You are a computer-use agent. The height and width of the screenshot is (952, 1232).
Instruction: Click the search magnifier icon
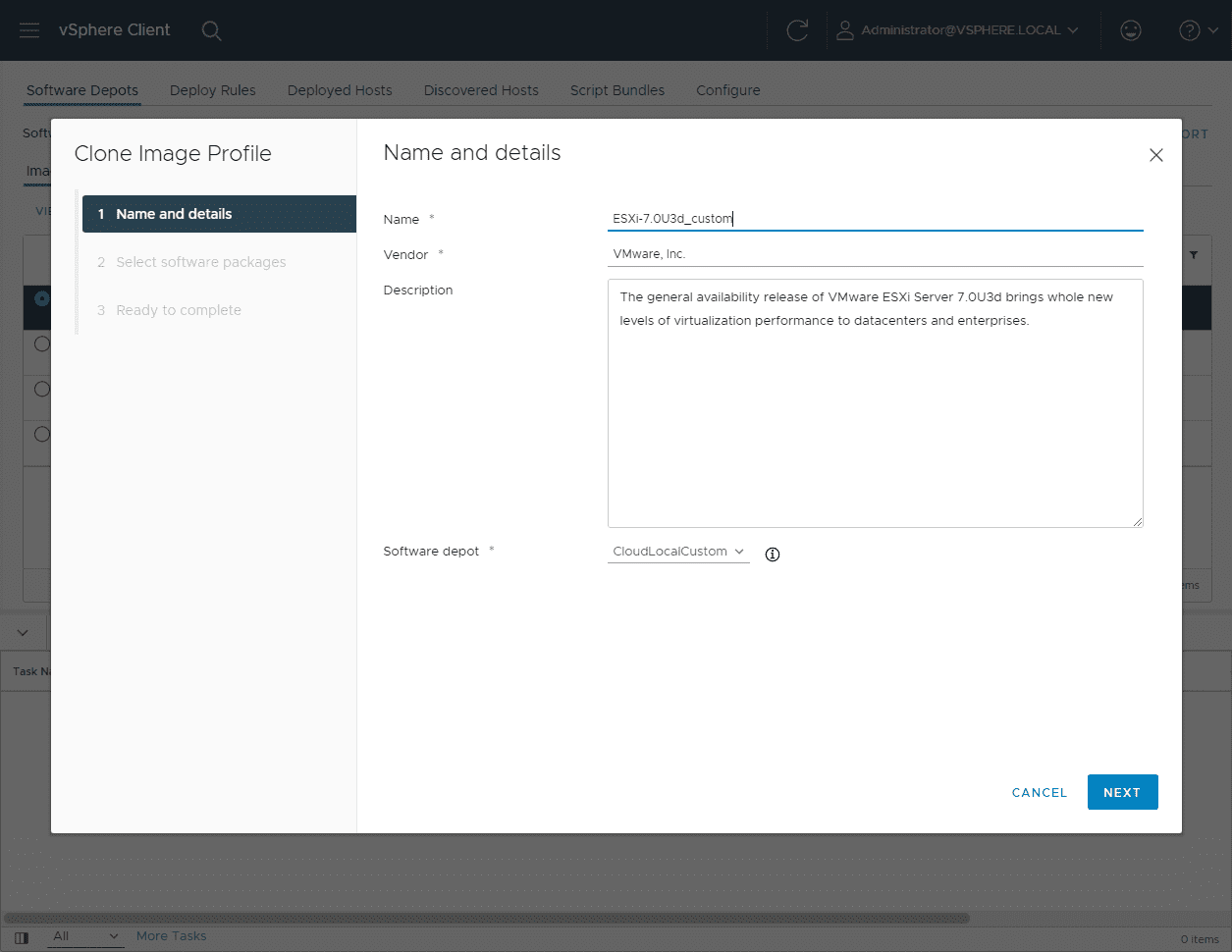(211, 30)
